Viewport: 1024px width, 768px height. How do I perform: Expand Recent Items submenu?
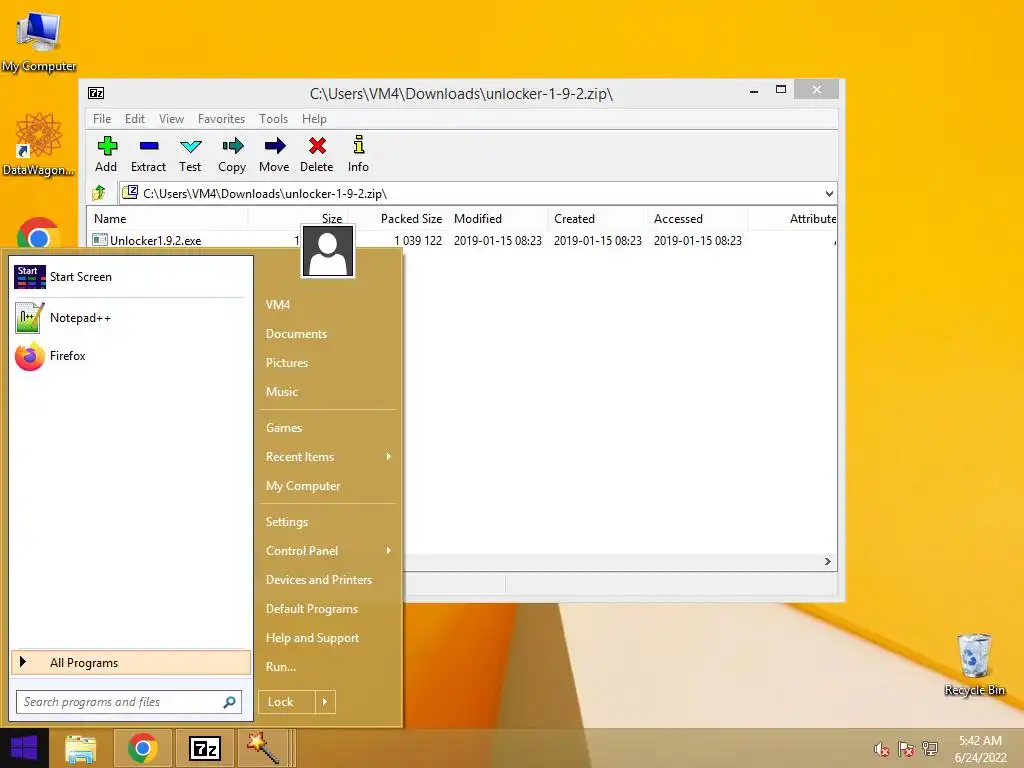328,457
